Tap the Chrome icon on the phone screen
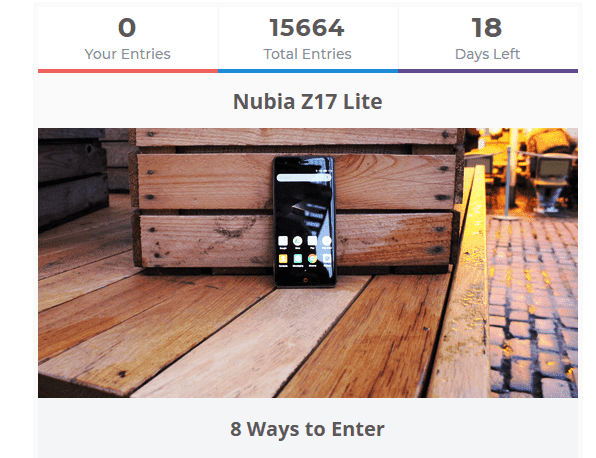596x458 pixels. 312,259
